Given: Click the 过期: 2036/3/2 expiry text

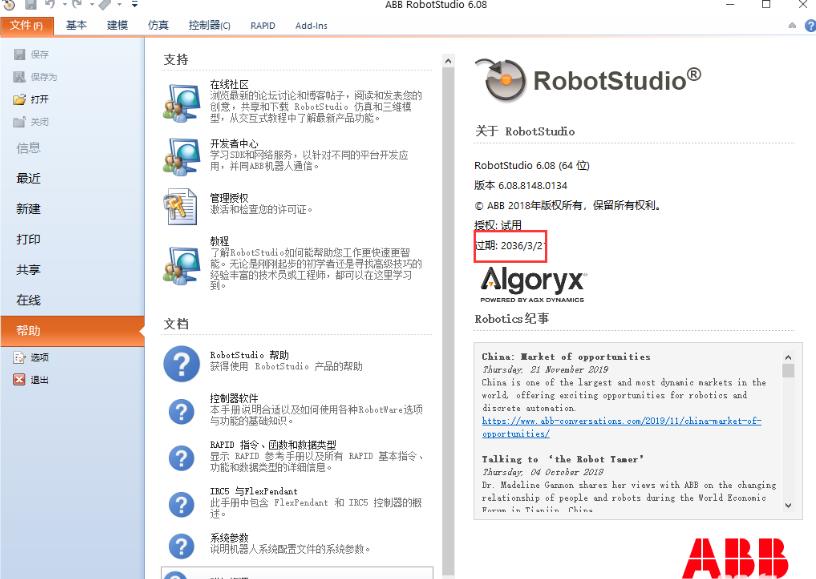Looking at the screenshot, I should [x=509, y=246].
